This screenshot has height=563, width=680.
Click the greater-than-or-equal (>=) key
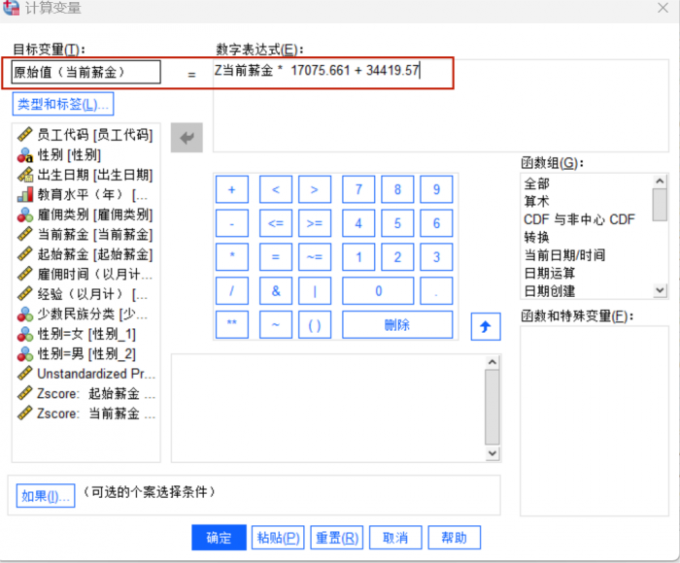pos(315,223)
